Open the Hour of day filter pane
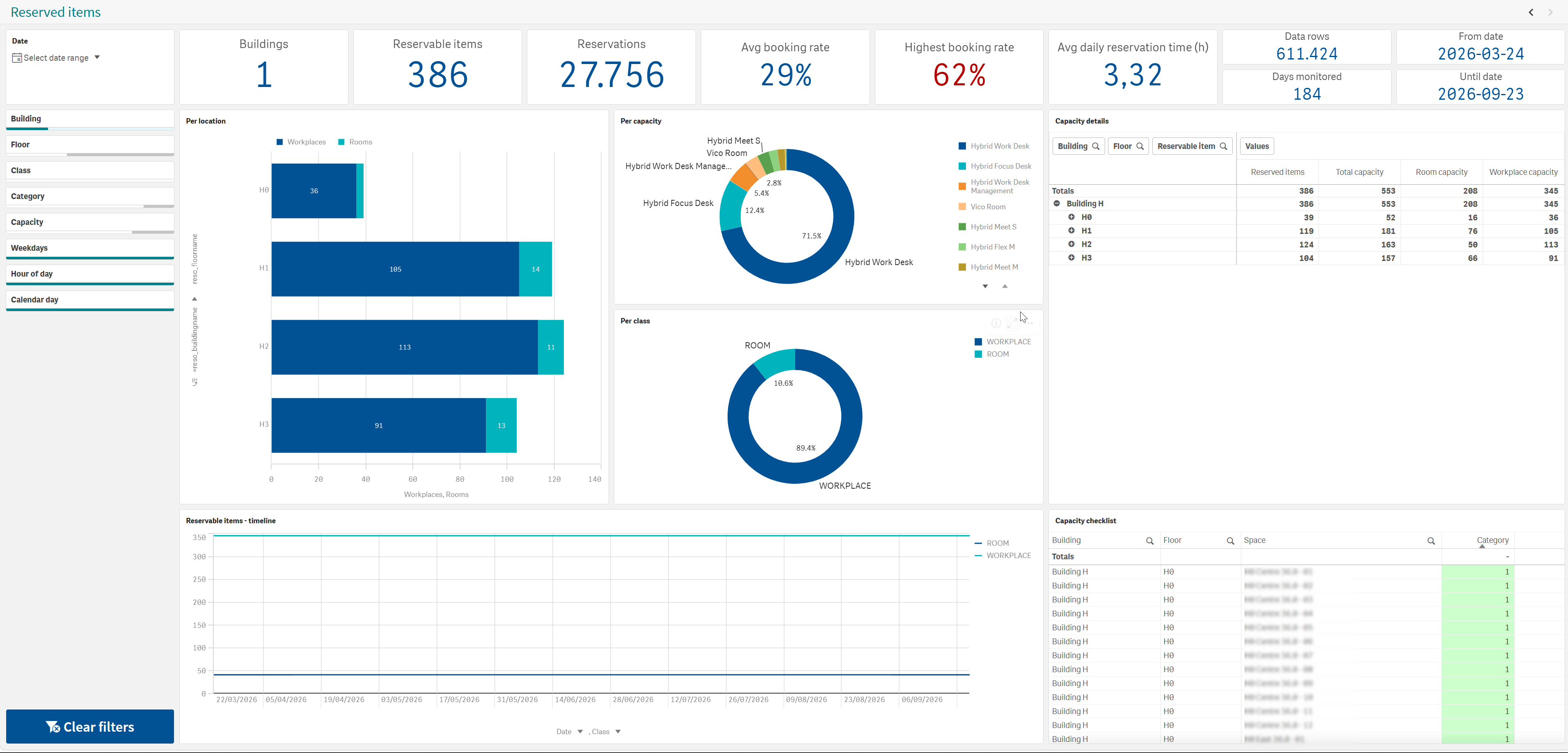Image resolution: width=1568 pixels, height=753 pixels. click(x=90, y=275)
